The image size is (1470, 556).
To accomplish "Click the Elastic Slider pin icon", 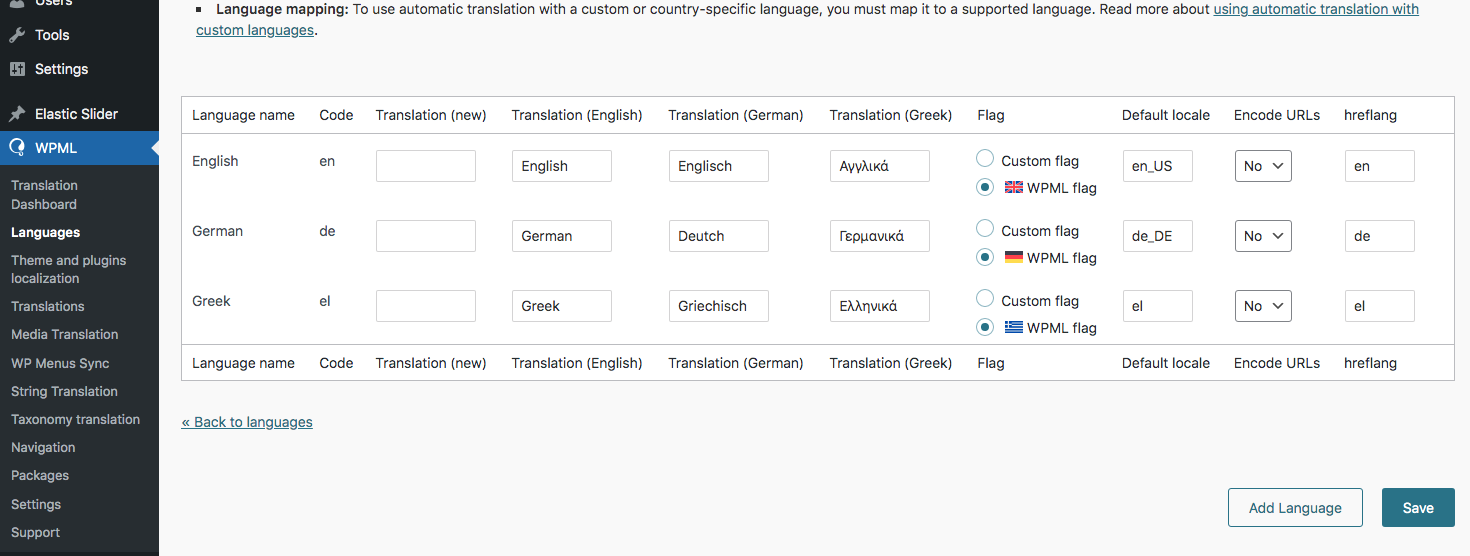I will pyautogui.click(x=17, y=114).
